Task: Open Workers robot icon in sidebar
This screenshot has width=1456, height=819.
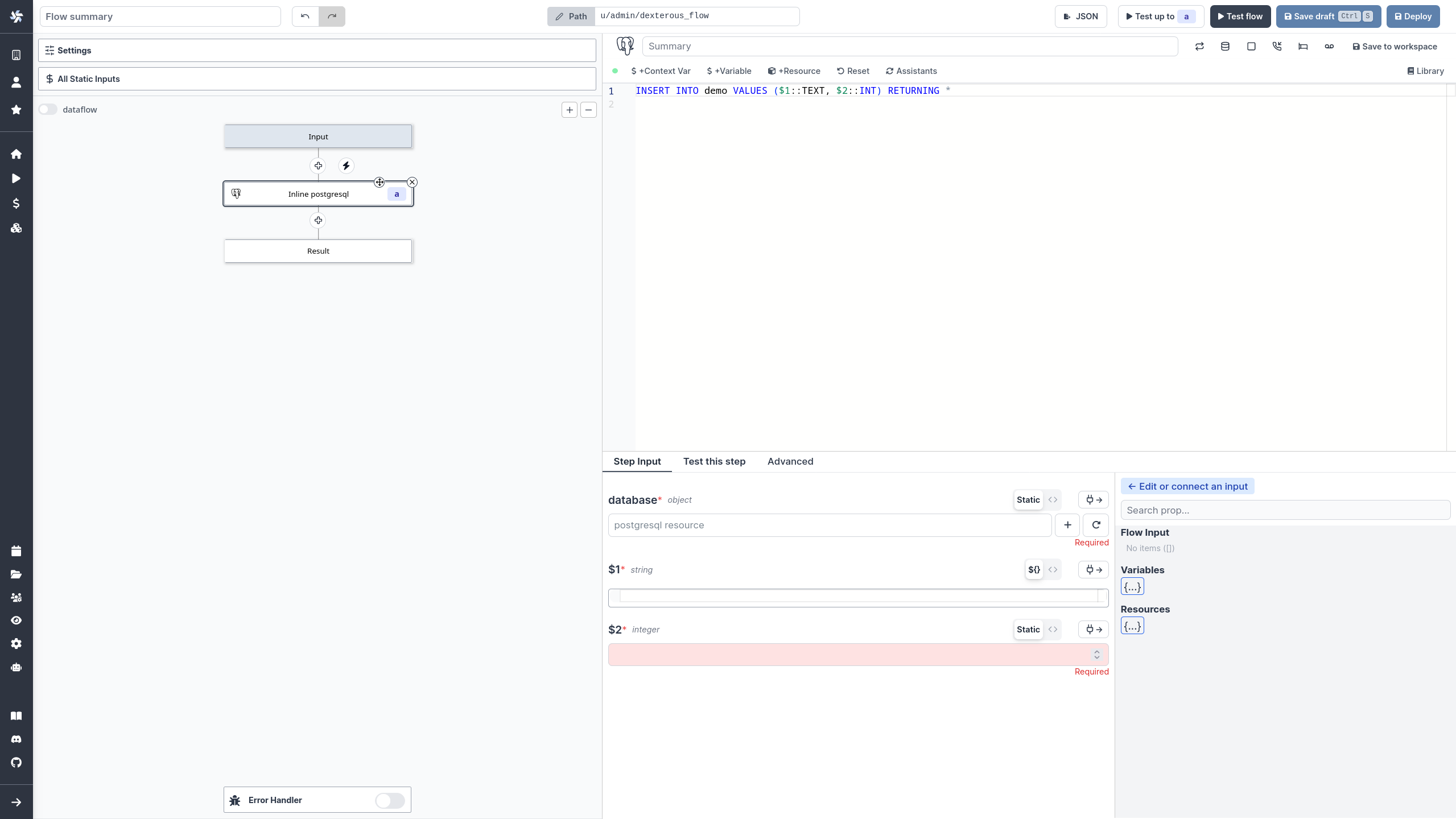Action: (17, 667)
